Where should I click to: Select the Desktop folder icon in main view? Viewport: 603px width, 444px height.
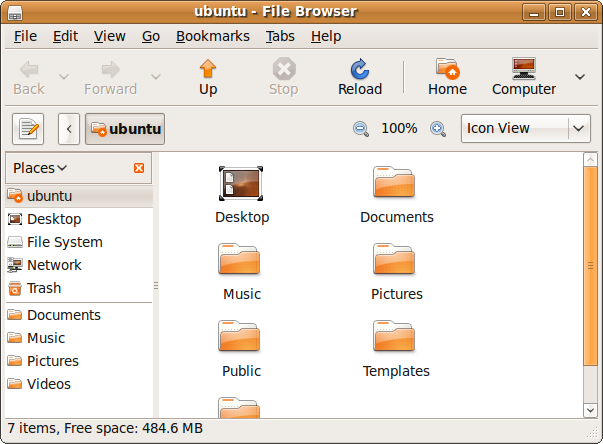coord(241,183)
